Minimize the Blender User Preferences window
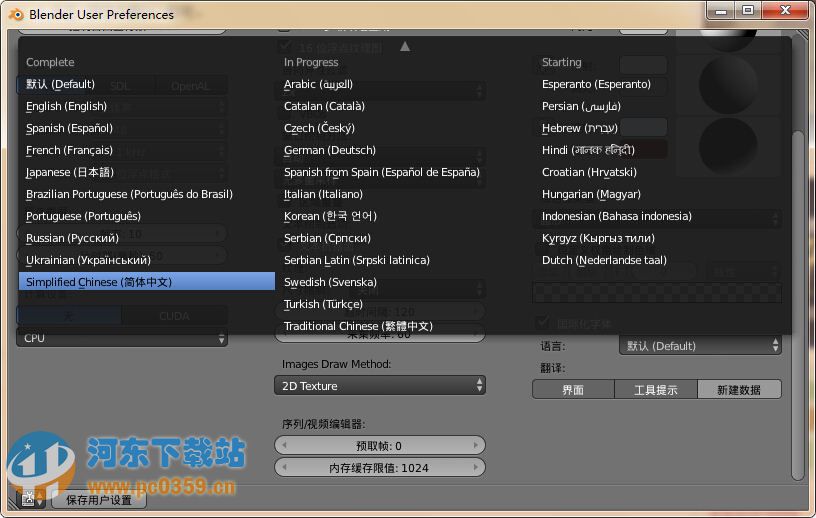 pos(721,11)
